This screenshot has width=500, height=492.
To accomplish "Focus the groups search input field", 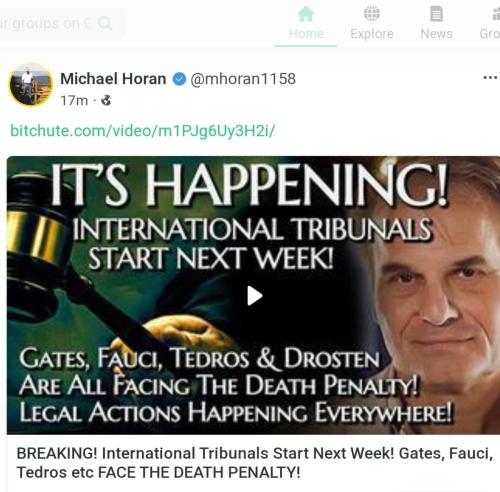I will (61, 24).
